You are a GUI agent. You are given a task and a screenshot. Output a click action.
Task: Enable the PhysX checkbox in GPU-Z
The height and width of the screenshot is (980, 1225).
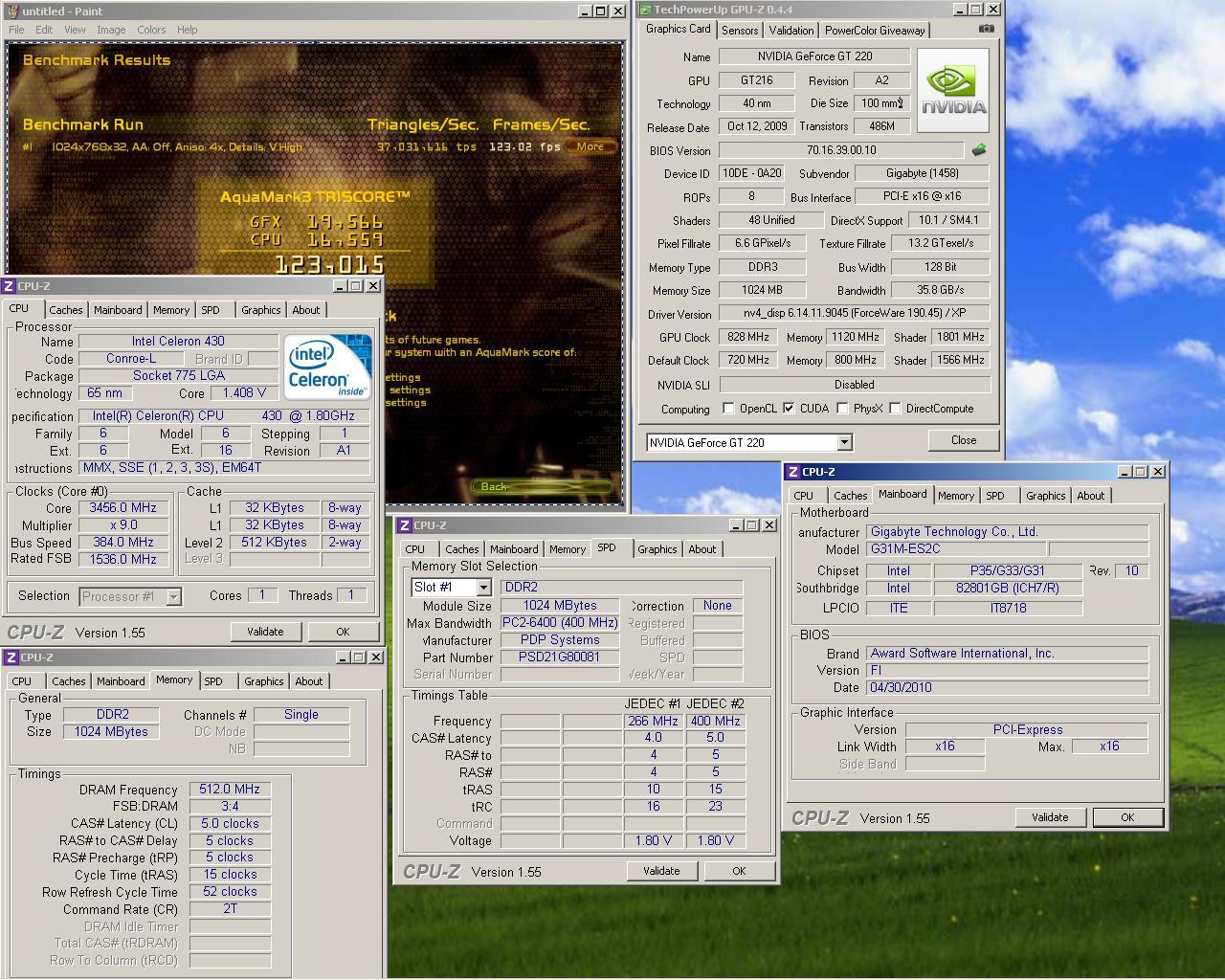[841, 409]
